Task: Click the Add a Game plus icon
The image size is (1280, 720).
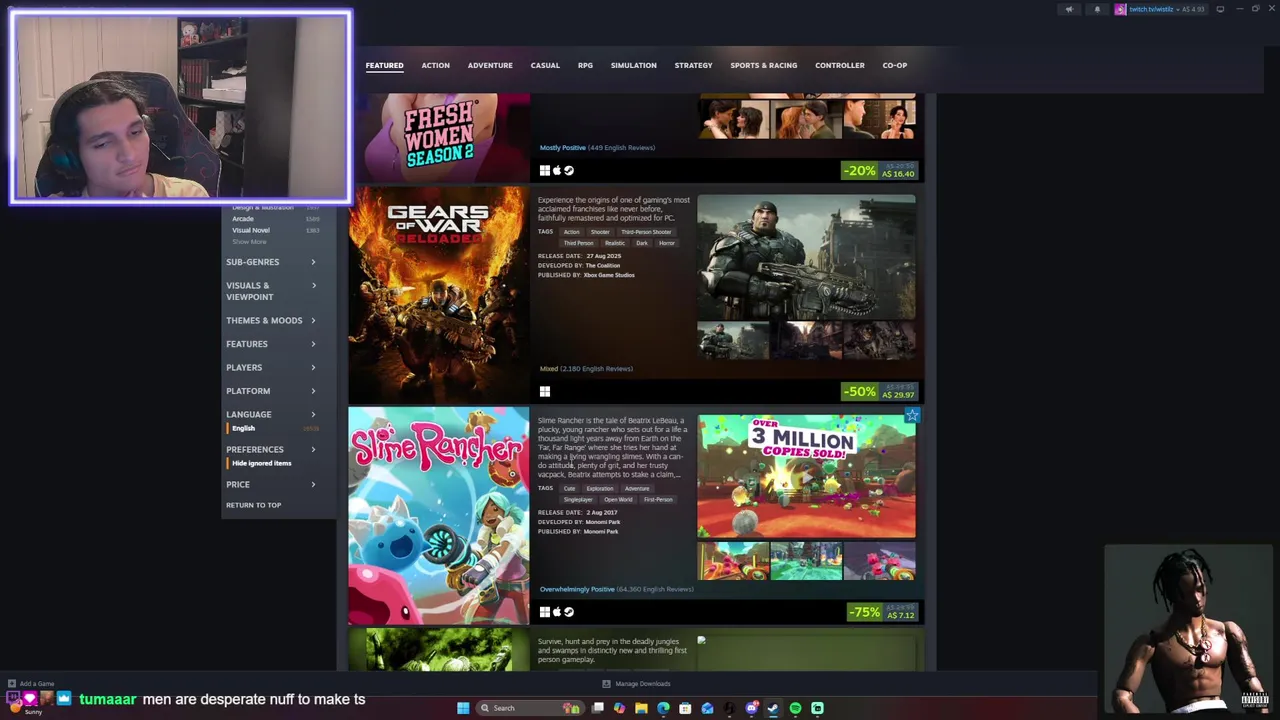Action: (12, 684)
